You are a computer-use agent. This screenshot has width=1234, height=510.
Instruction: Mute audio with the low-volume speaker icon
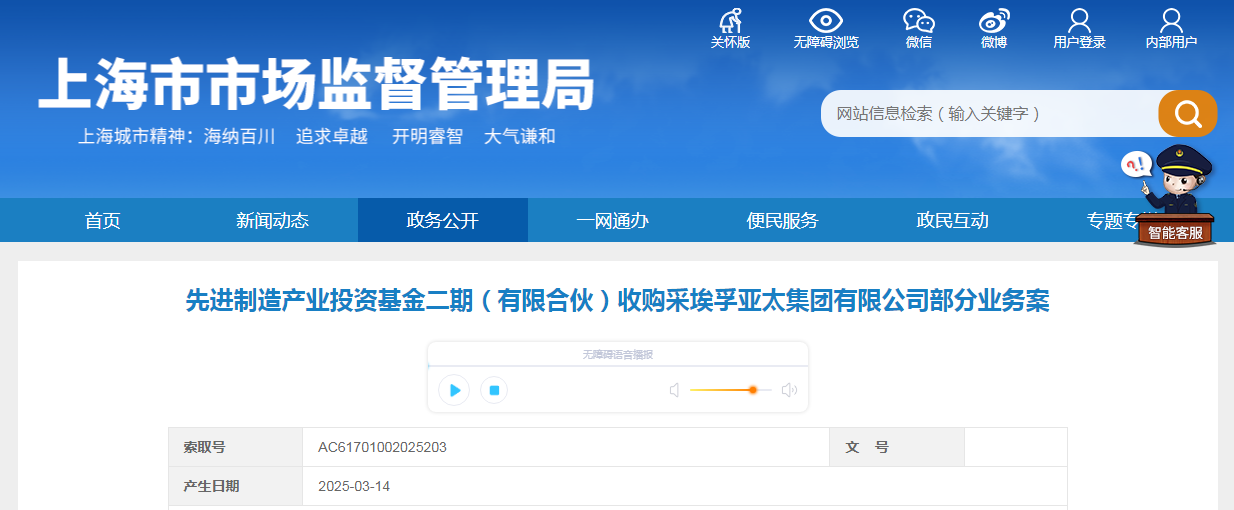(x=675, y=390)
